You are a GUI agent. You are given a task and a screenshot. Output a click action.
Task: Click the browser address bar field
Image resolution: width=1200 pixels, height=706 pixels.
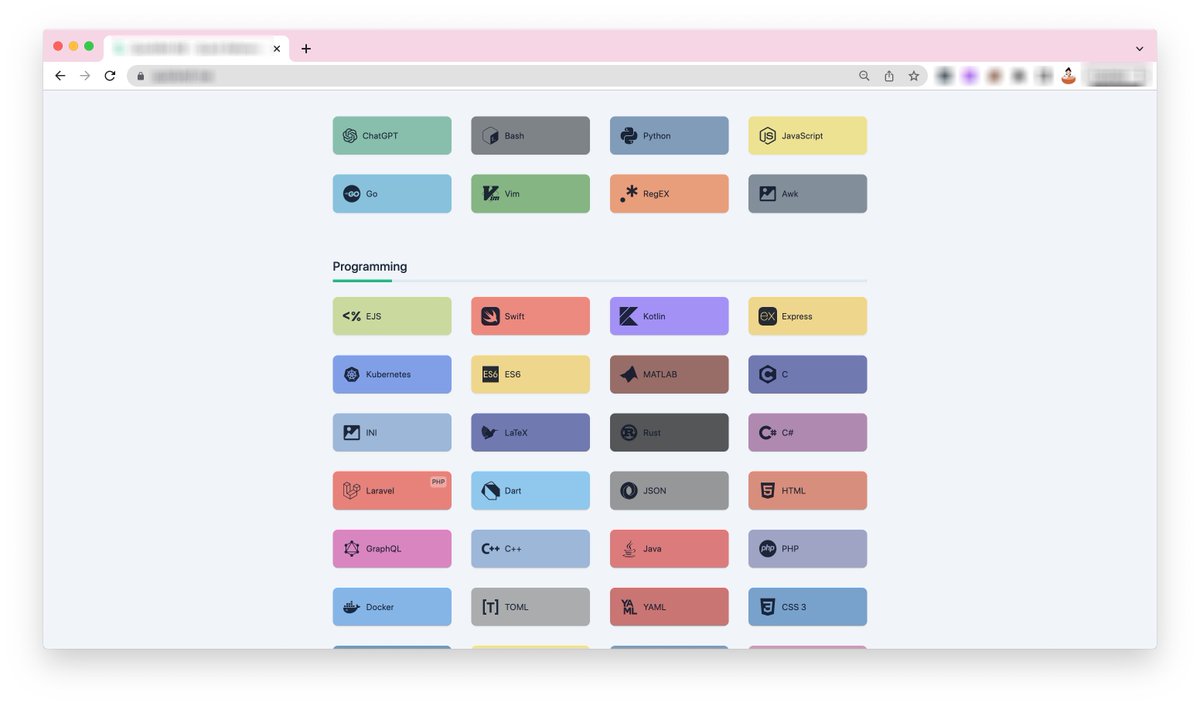click(527, 76)
